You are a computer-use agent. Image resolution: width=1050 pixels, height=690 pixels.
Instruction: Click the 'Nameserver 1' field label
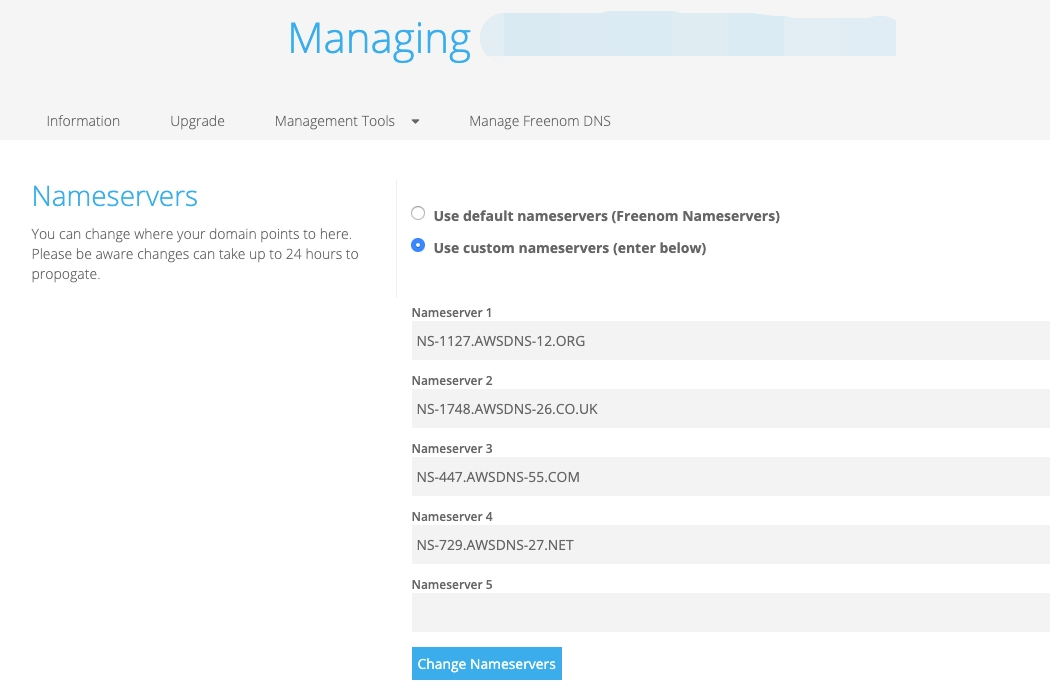[x=451, y=313]
